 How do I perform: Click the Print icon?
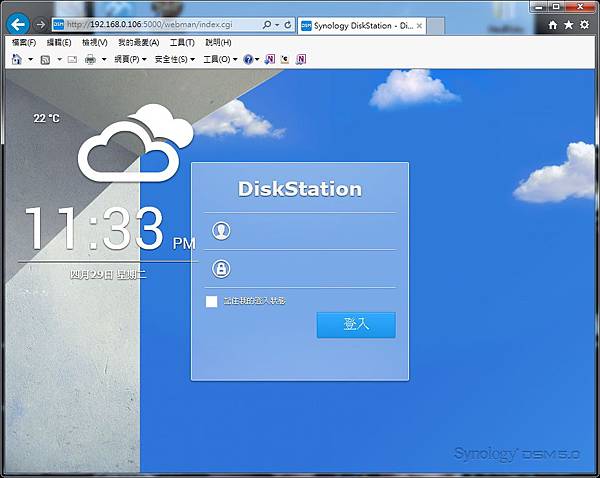90,59
